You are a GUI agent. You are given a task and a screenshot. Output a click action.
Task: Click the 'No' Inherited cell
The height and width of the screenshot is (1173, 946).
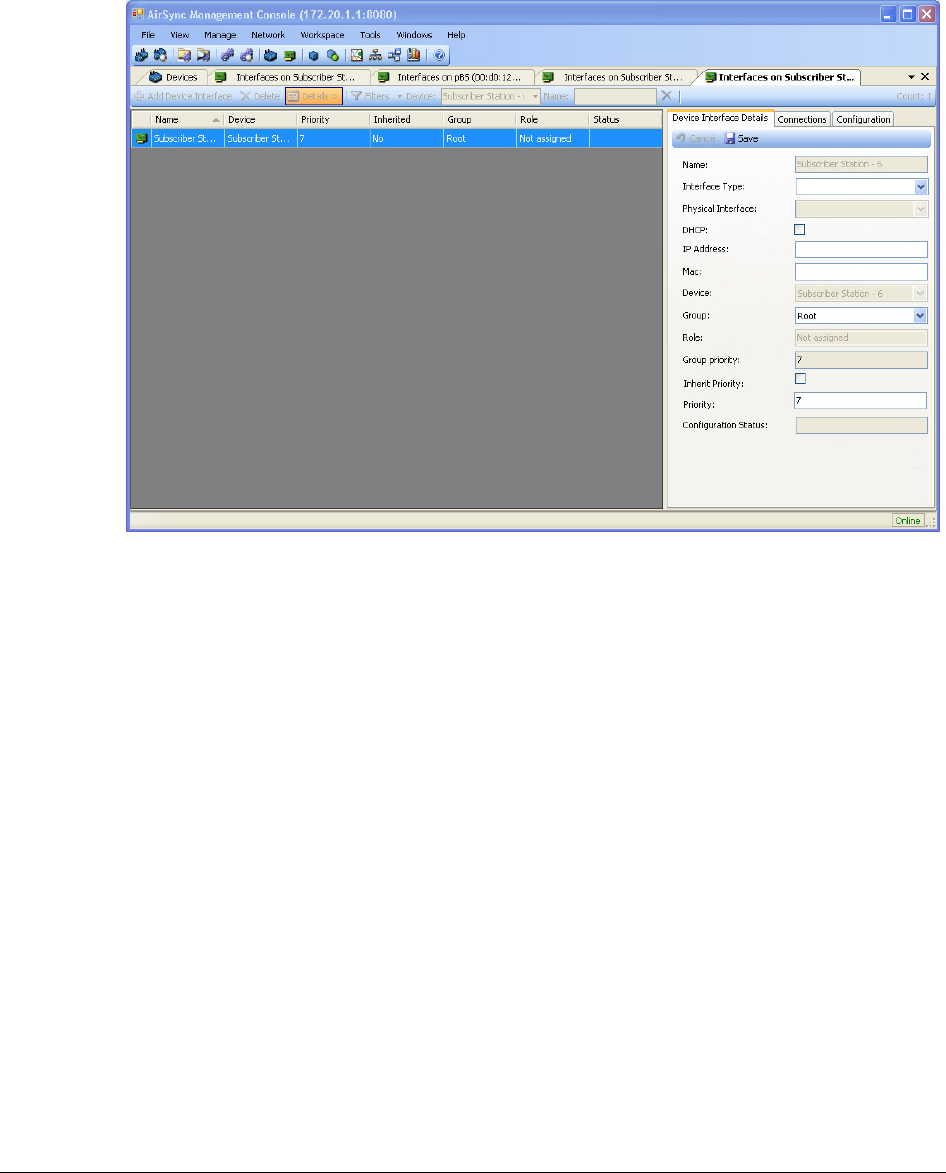(x=406, y=138)
